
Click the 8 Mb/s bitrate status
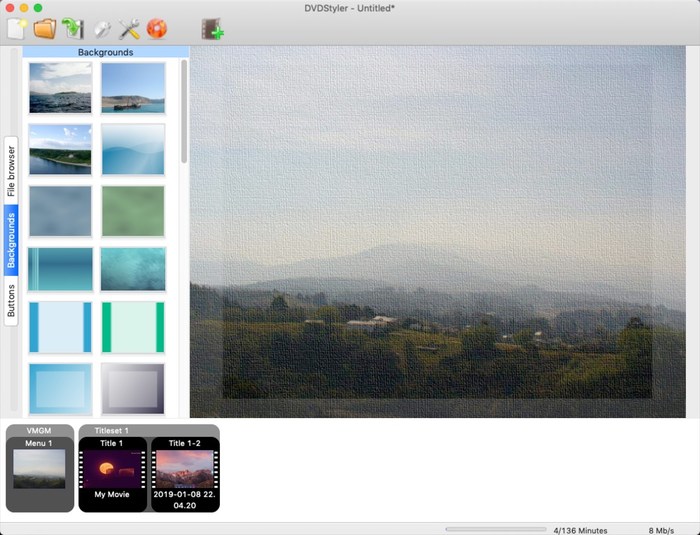(x=662, y=531)
